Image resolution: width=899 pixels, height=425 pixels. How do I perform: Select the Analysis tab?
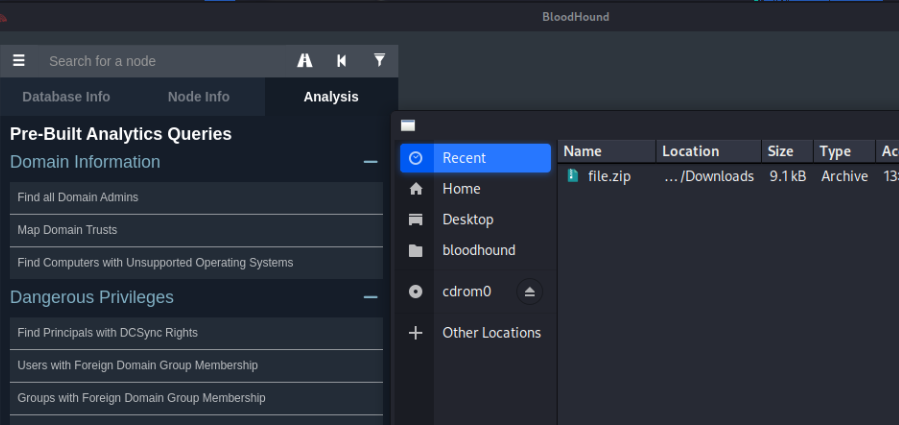(x=331, y=97)
